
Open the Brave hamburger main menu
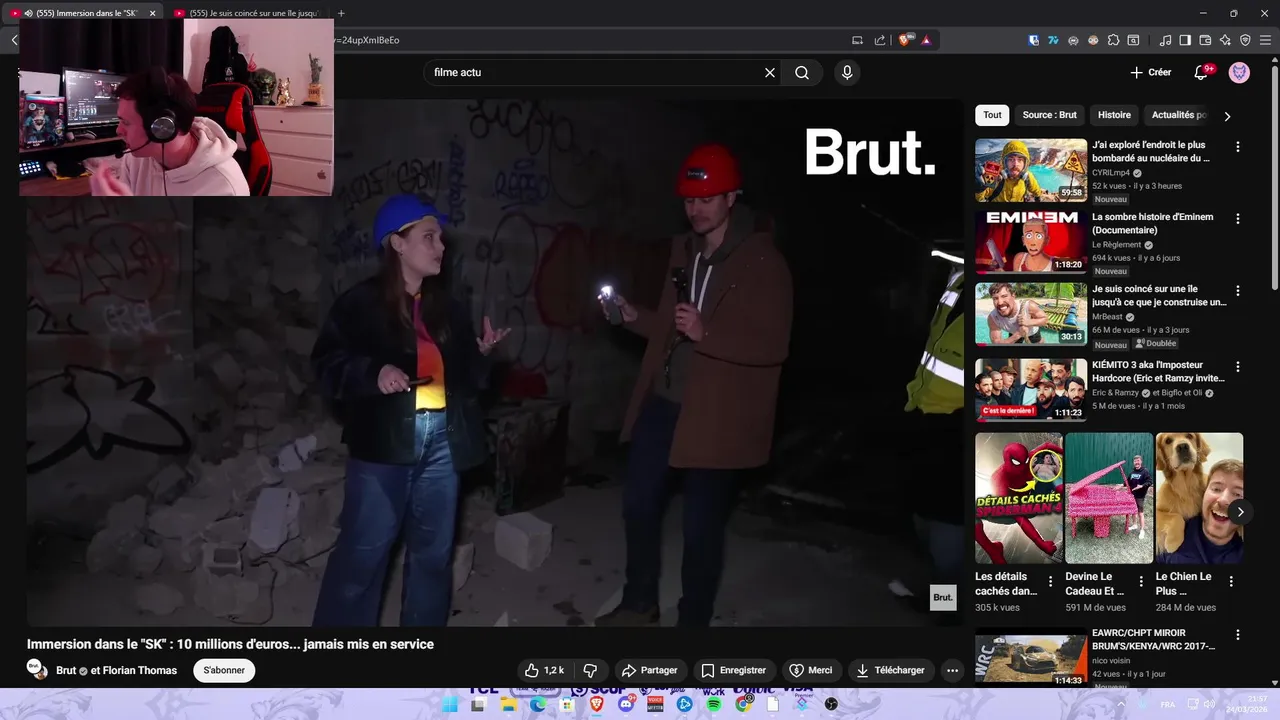(x=1265, y=40)
